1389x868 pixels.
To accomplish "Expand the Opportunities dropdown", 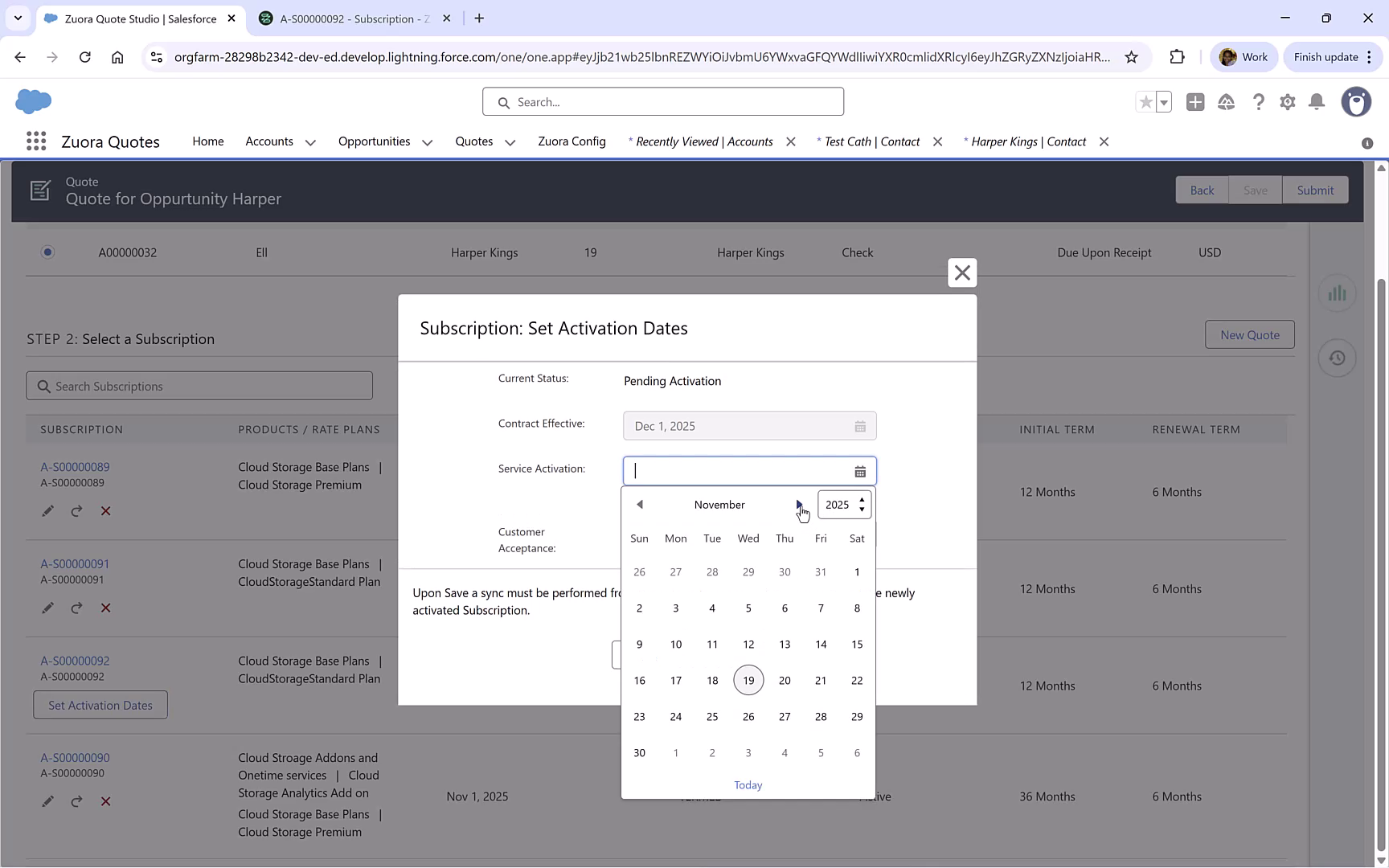I will coord(426,141).
